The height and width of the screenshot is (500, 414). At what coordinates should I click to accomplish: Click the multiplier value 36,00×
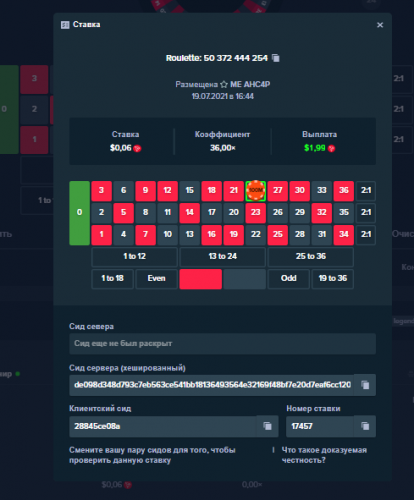point(223,148)
